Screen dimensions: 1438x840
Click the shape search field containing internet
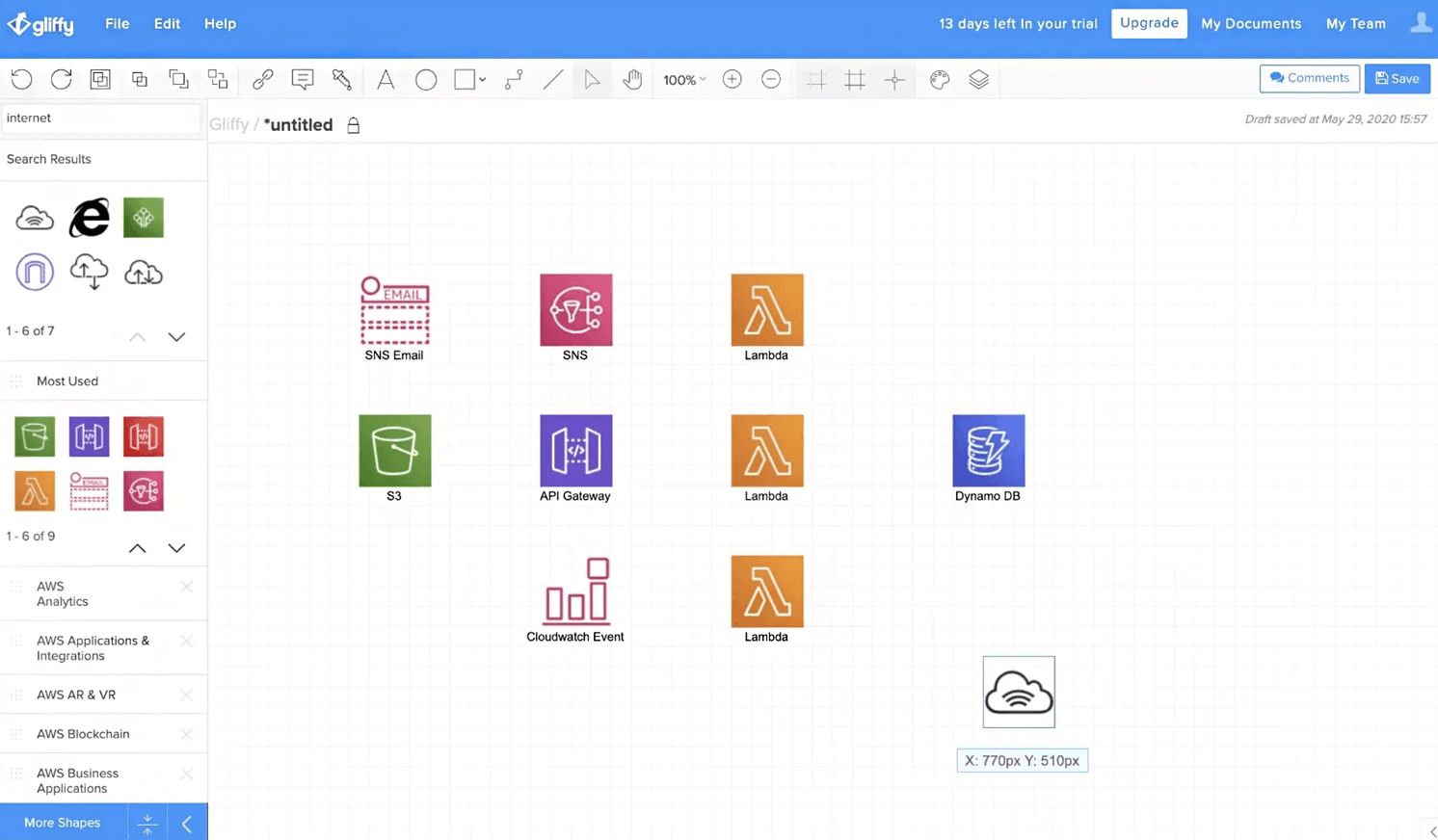(100, 118)
